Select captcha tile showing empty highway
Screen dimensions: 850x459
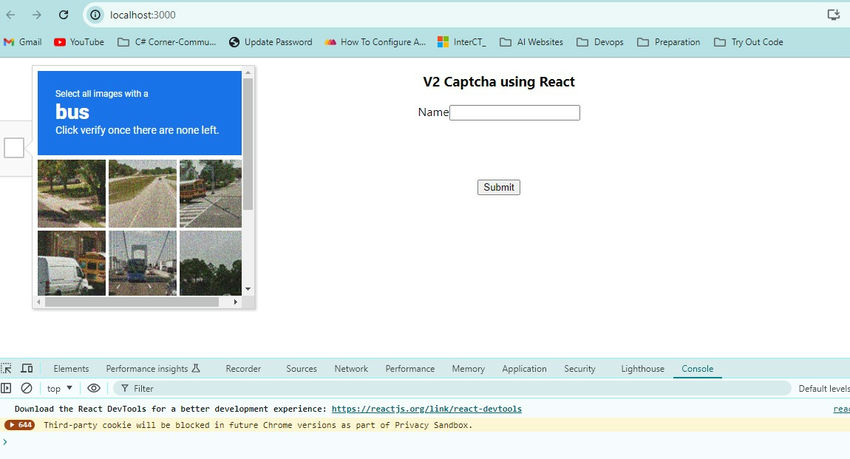[143, 193]
